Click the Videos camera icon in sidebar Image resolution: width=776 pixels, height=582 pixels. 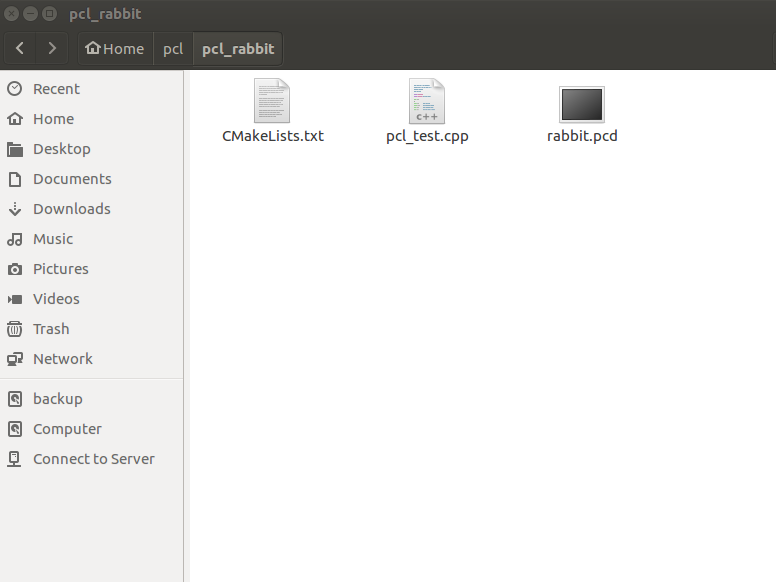click(15, 299)
